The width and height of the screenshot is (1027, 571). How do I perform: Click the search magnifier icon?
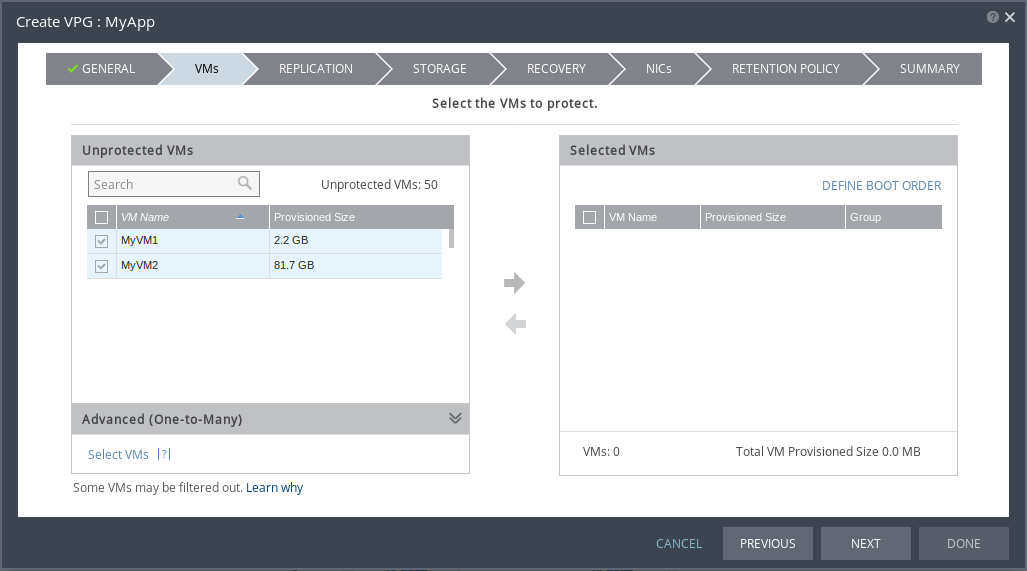click(245, 184)
